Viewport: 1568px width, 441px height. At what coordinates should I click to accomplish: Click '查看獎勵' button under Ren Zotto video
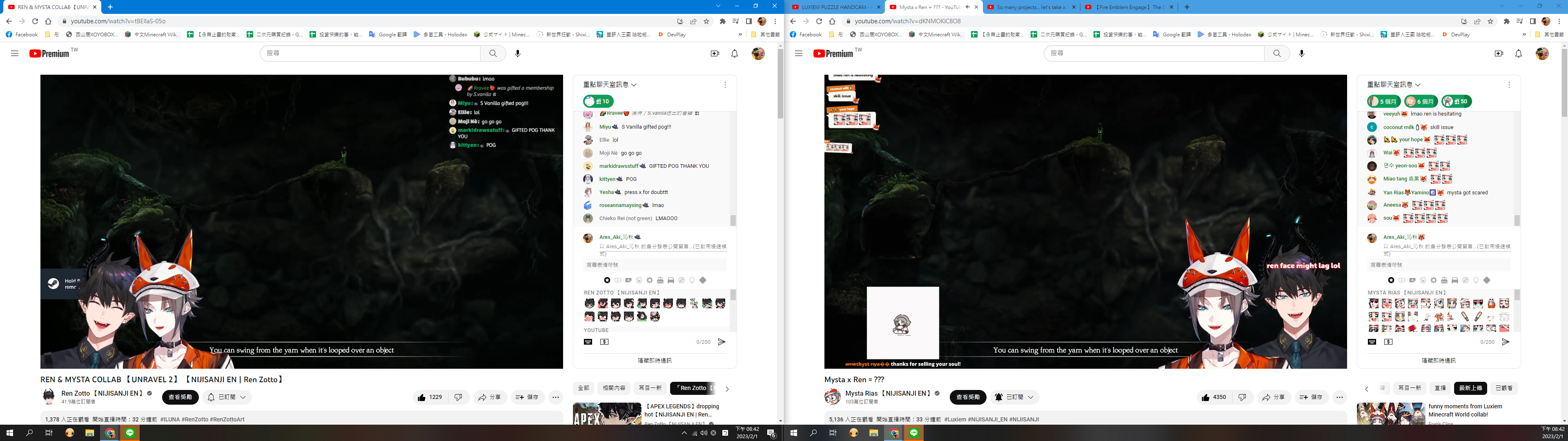(x=180, y=397)
